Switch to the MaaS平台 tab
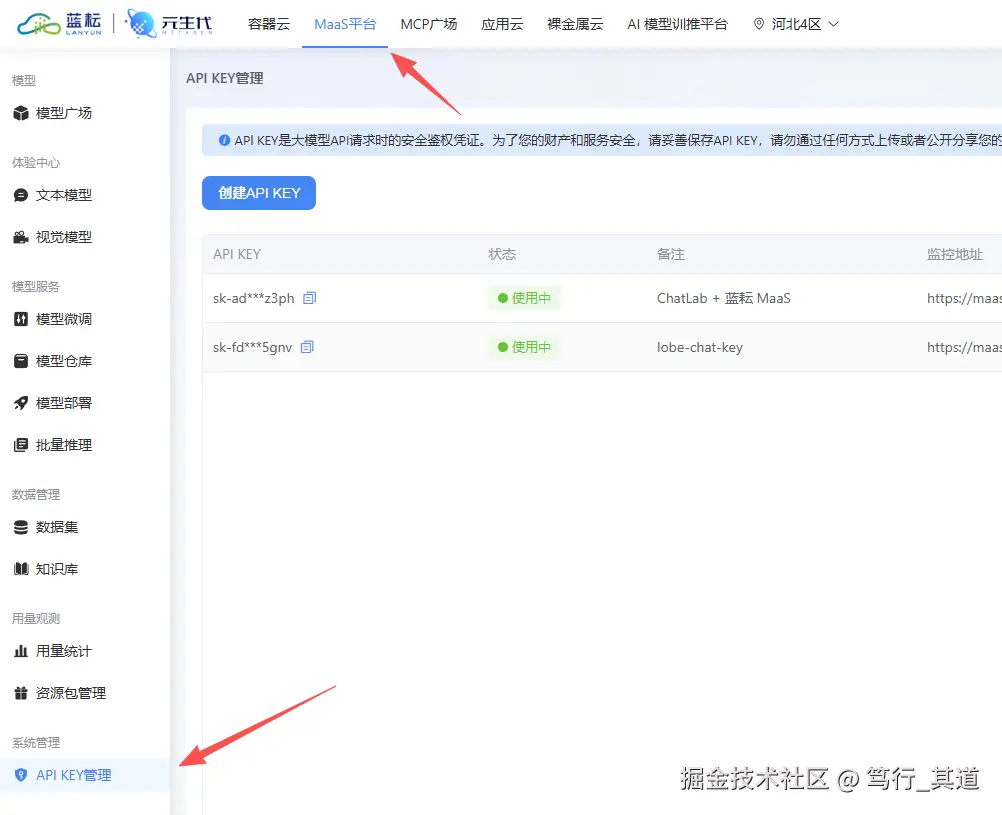 pyautogui.click(x=345, y=23)
